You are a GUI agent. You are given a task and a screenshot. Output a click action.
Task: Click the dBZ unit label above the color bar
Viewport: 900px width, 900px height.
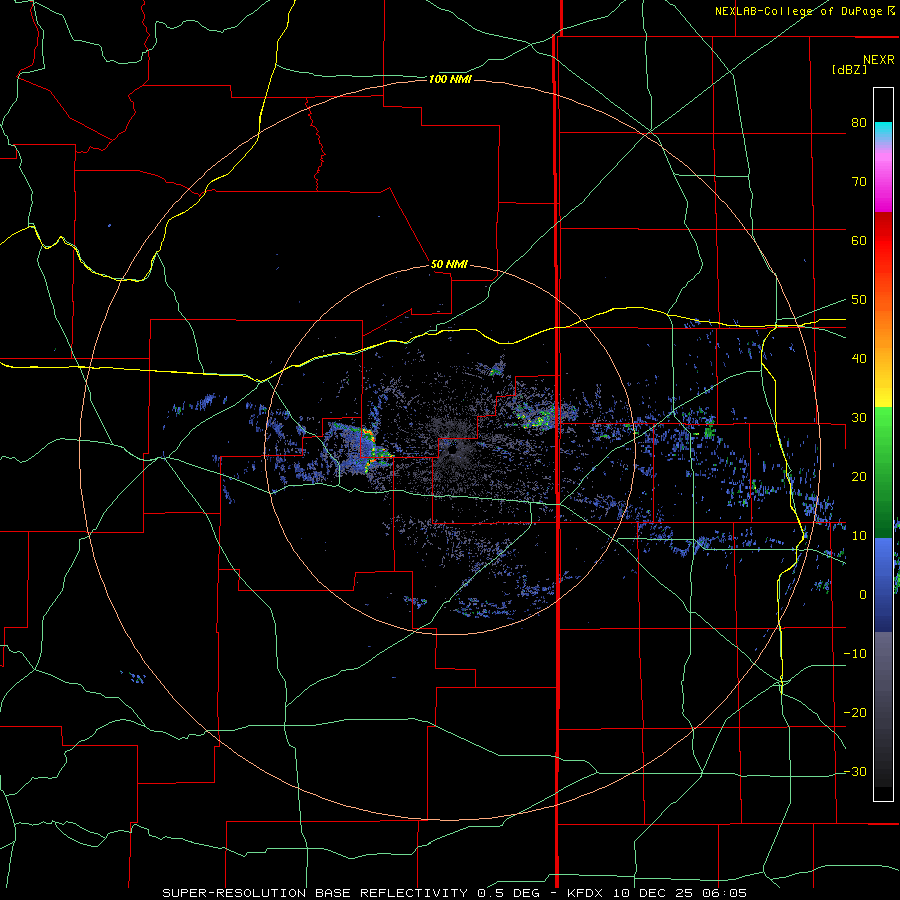click(849, 69)
